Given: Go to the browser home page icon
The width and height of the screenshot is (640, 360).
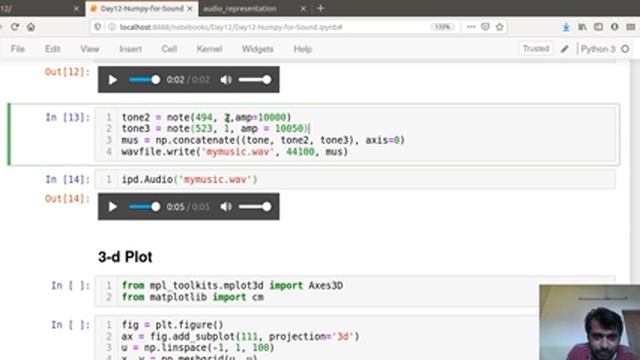Looking at the screenshot, I should pyautogui.click(x=31, y=27).
